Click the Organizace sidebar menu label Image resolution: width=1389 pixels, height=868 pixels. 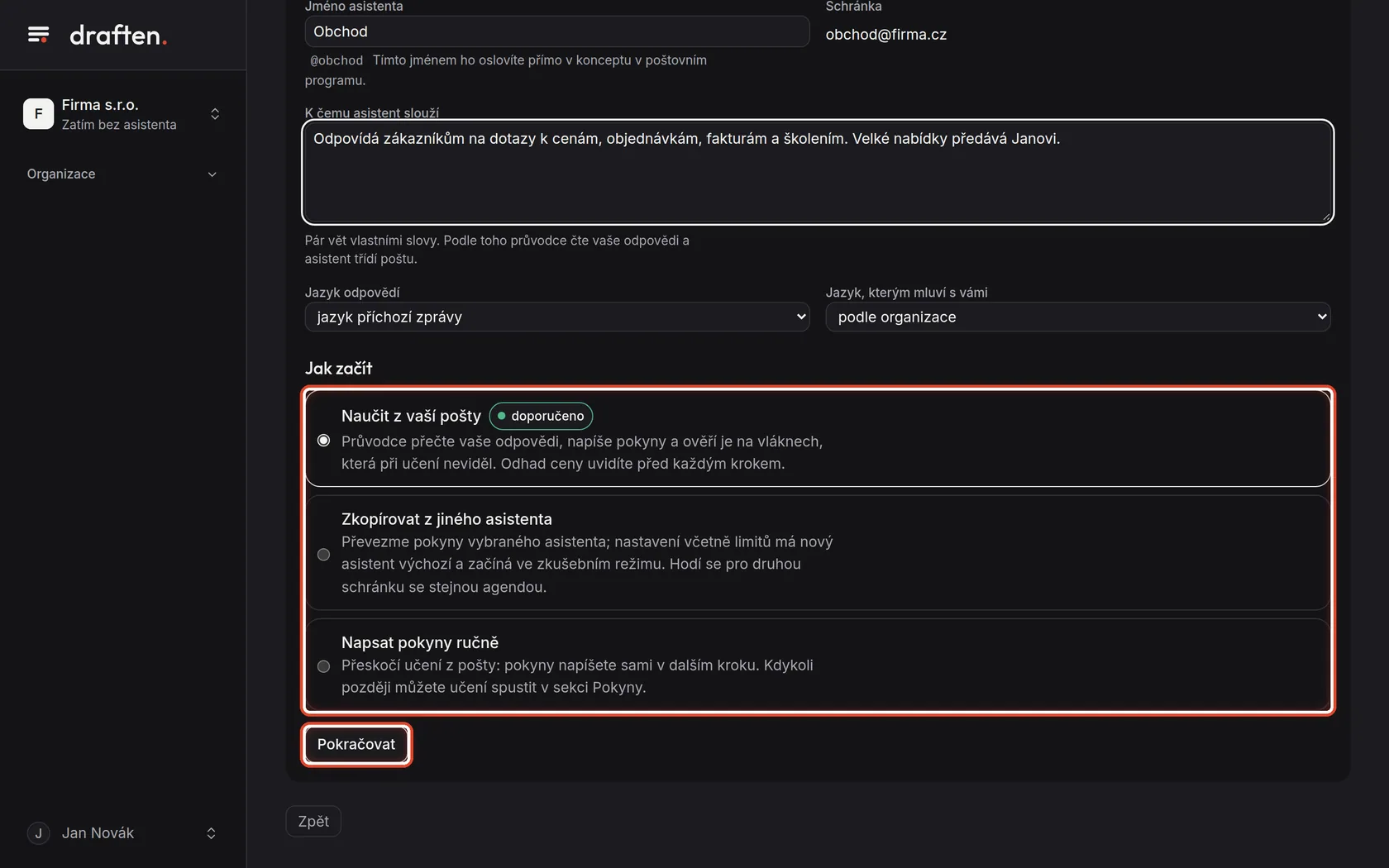pyautogui.click(x=61, y=174)
